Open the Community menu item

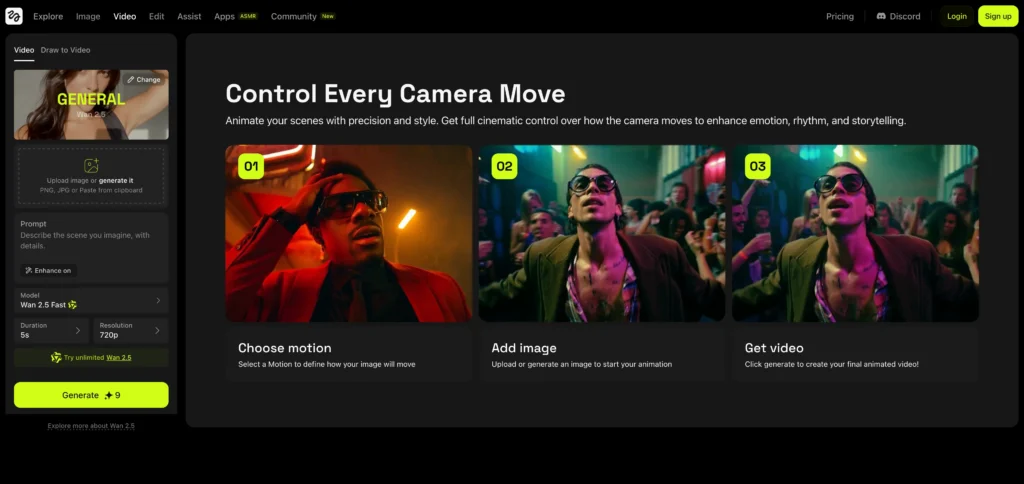coord(293,16)
